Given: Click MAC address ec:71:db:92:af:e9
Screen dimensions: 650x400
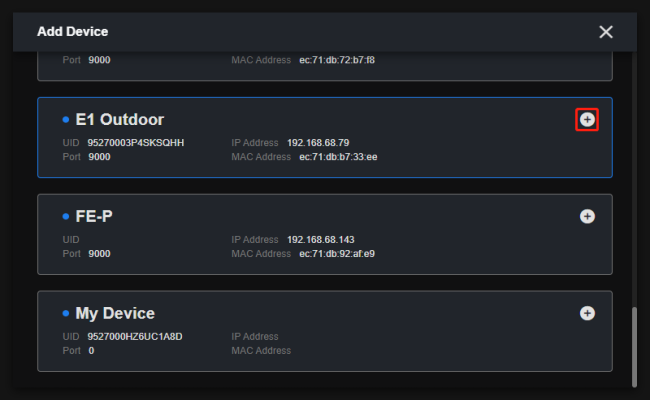Looking at the screenshot, I should [337, 254].
